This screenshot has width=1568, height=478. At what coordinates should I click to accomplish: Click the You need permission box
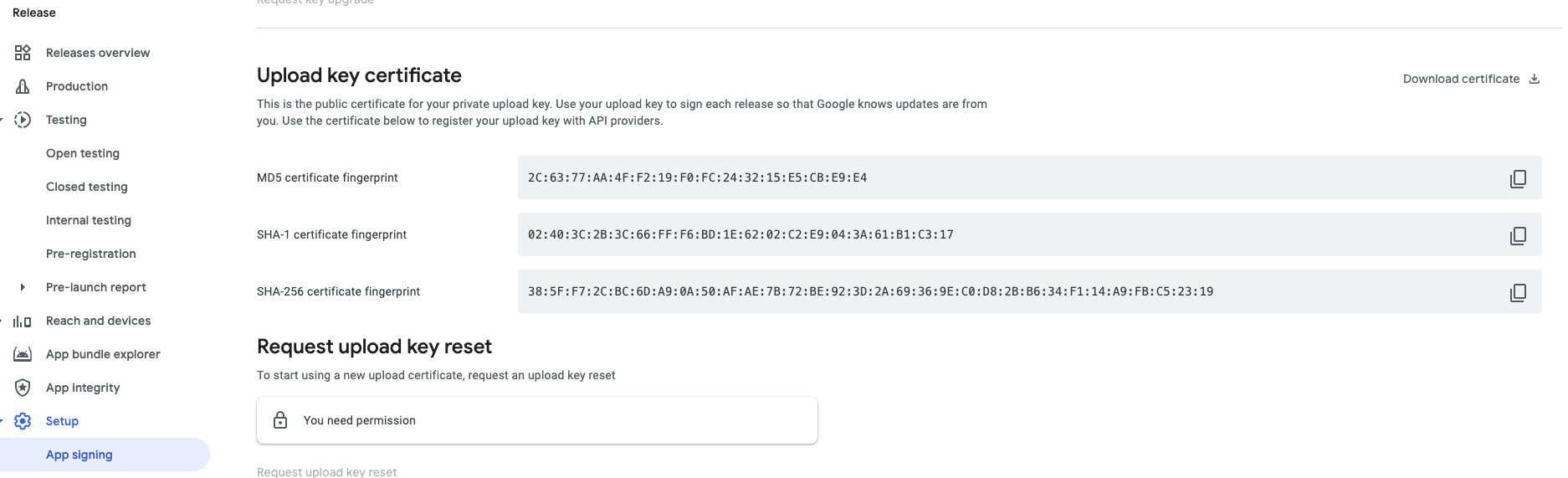tap(537, 420)
